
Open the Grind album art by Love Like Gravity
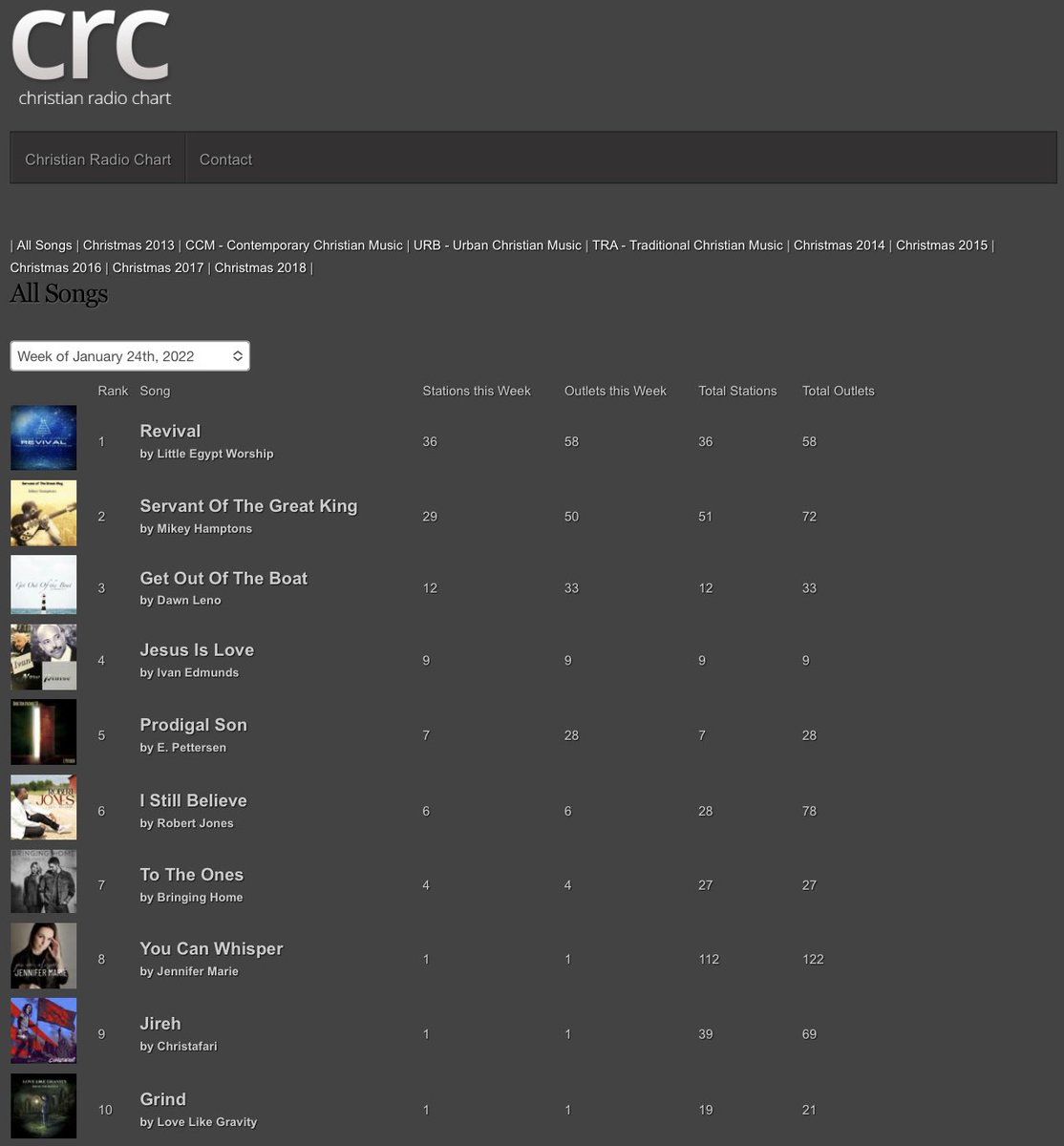(43, 1106)
